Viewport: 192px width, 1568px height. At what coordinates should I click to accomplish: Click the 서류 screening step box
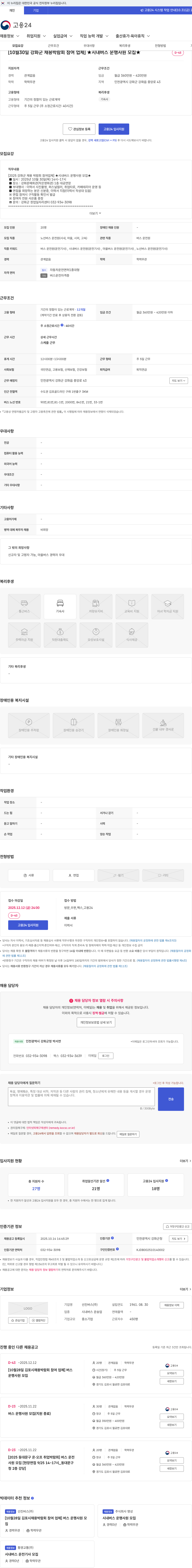click(x=29, y=875)
